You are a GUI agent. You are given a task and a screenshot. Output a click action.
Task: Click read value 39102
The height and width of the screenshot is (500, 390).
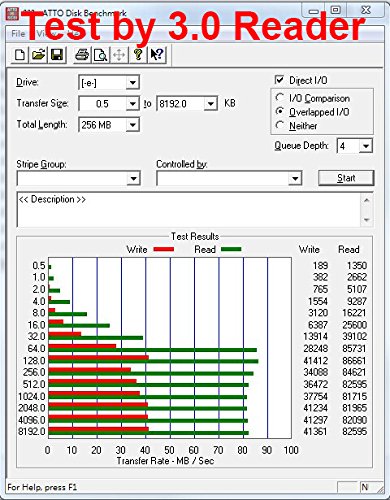click(354, 336)
